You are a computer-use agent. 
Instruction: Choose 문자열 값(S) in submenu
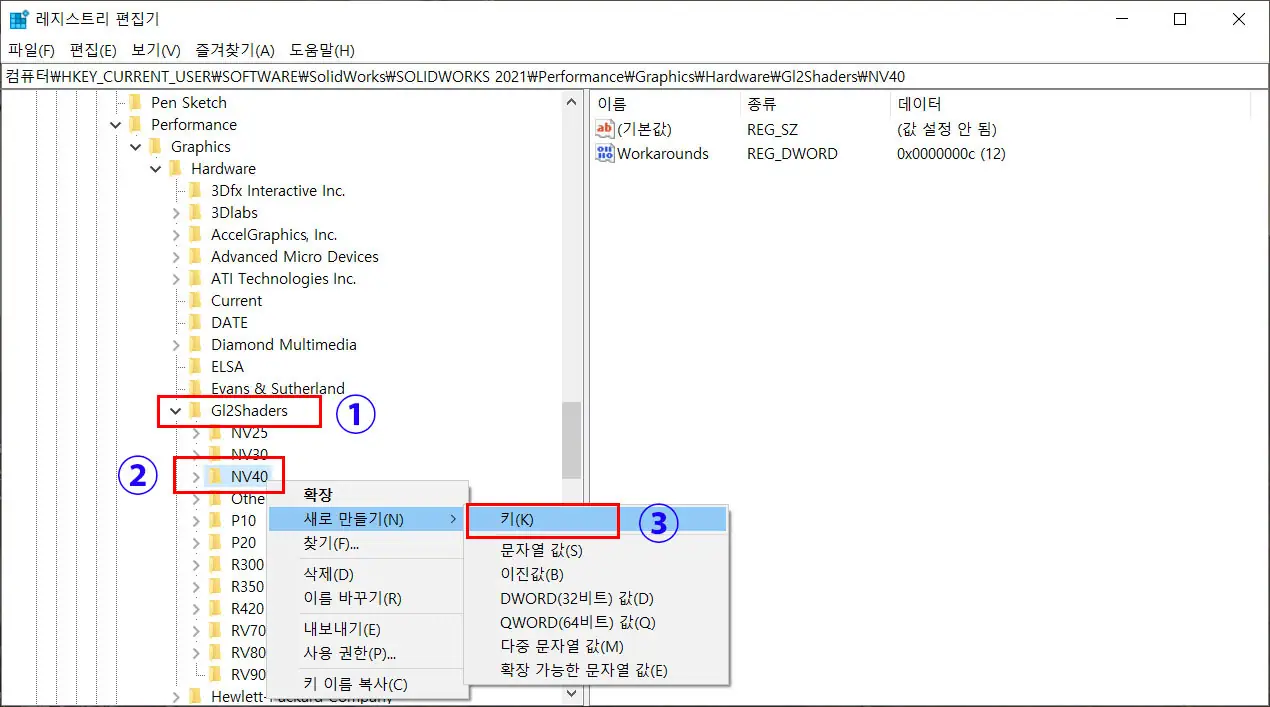point(598,550)
